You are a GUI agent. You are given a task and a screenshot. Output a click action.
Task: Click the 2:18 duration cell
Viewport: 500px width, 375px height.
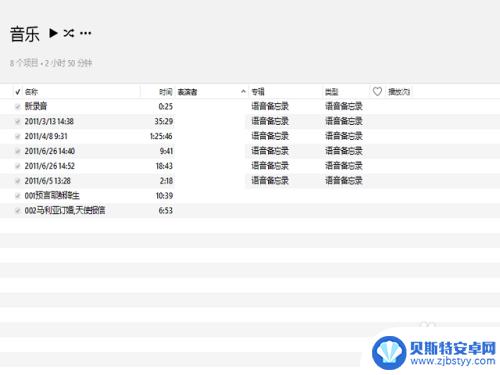(166, 181)
